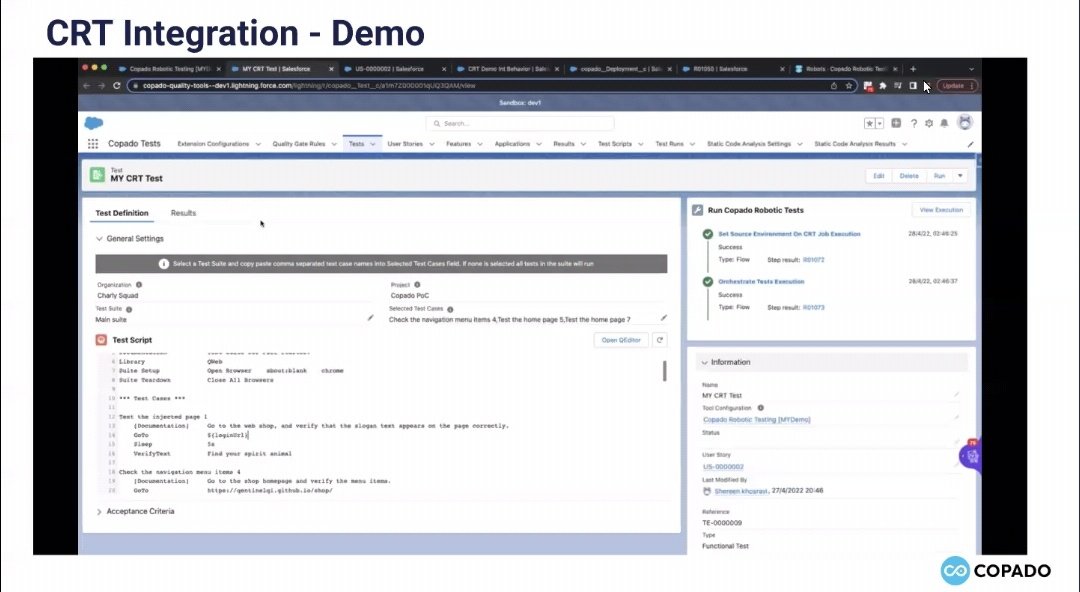Open the Favorites list dropdown arrow

880,123
